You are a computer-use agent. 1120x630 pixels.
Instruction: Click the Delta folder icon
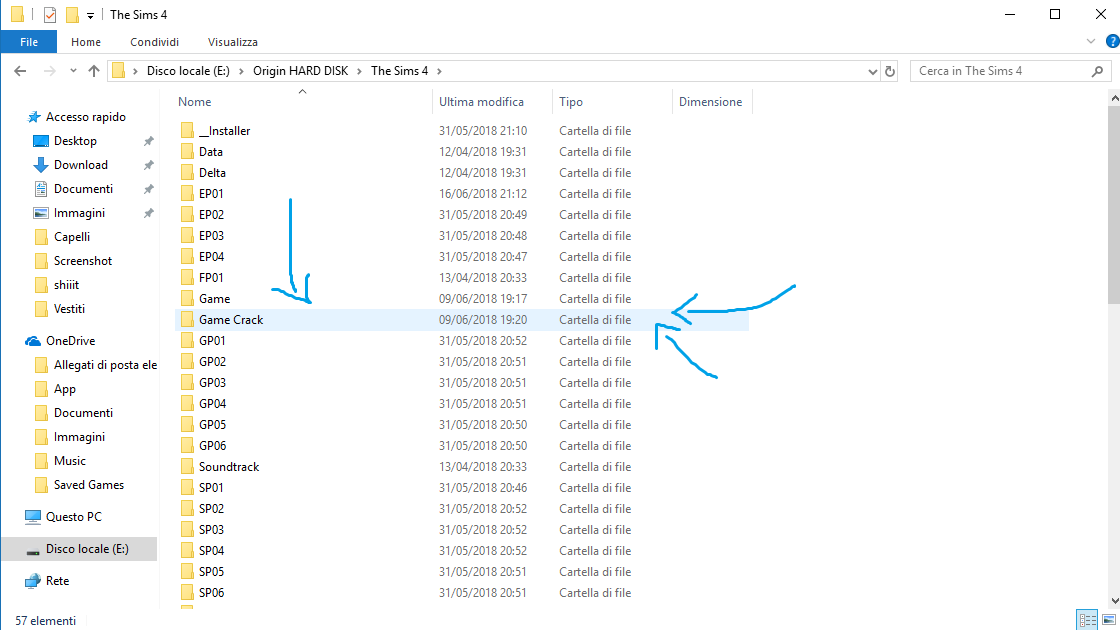tap(187, 172)
